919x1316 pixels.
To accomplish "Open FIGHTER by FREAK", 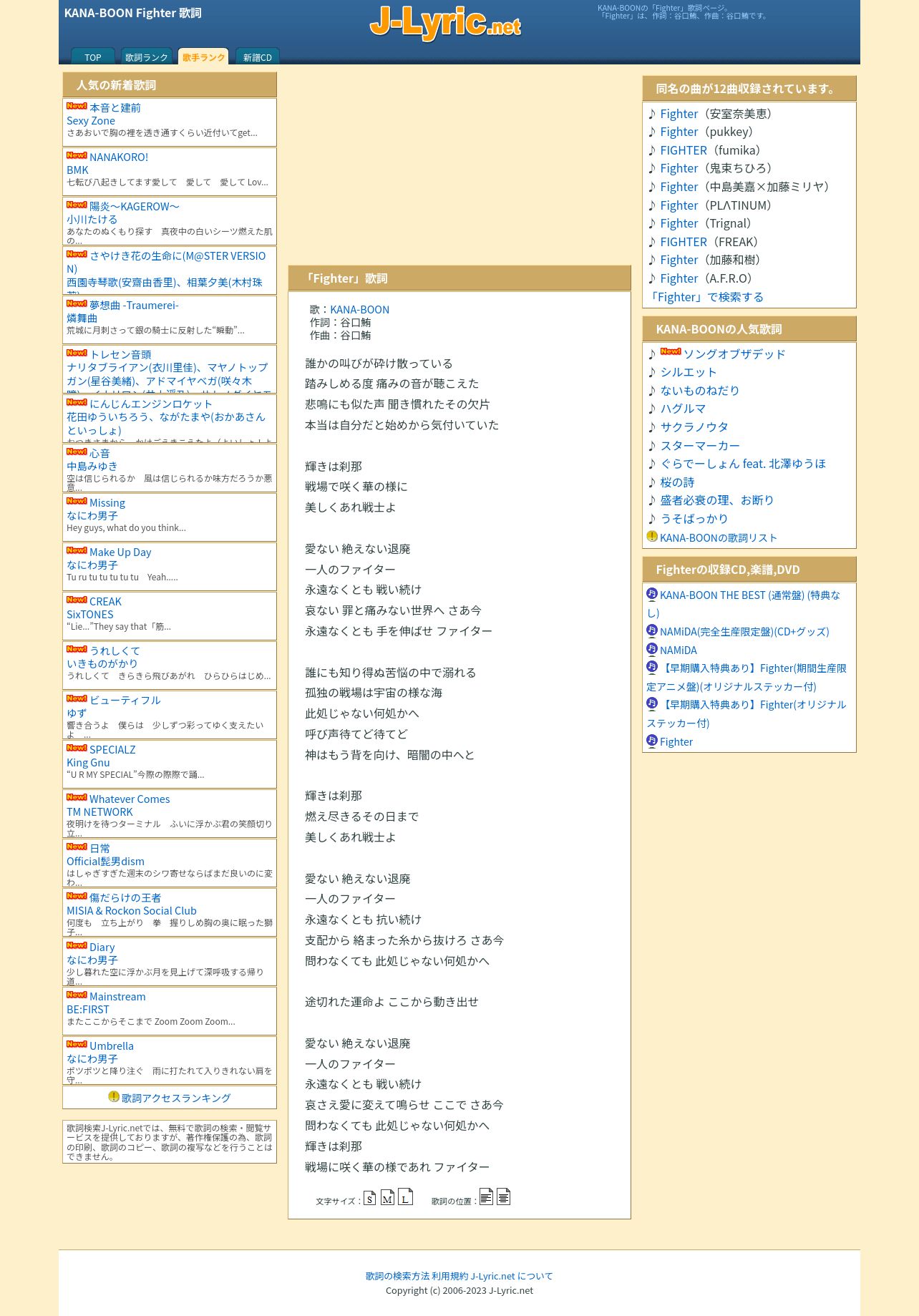I will click(684, 242).
